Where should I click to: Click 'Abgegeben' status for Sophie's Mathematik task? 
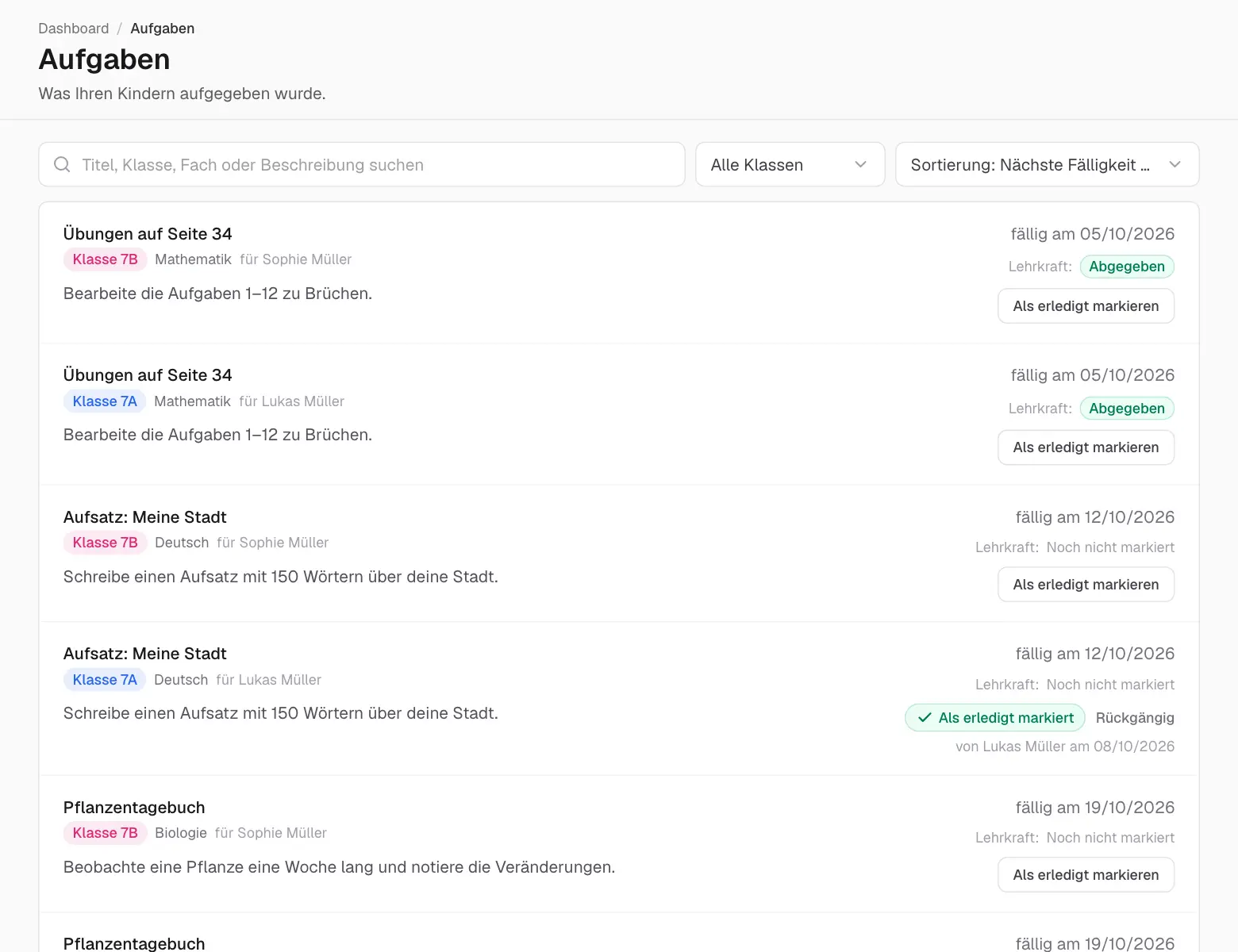(x=1127, y=267)
